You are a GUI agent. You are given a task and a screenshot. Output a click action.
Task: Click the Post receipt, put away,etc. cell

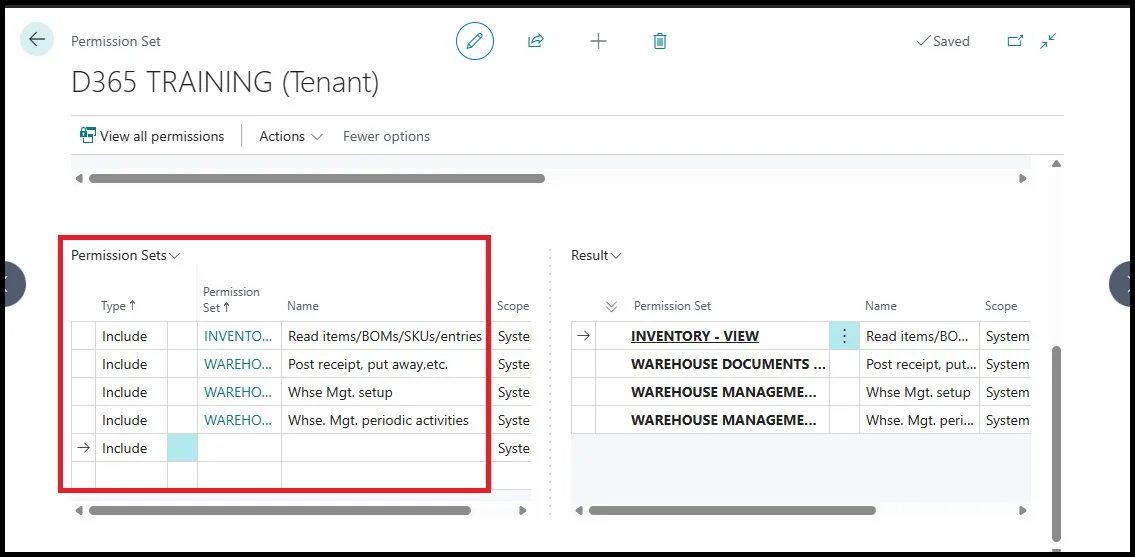coord(384,364)
